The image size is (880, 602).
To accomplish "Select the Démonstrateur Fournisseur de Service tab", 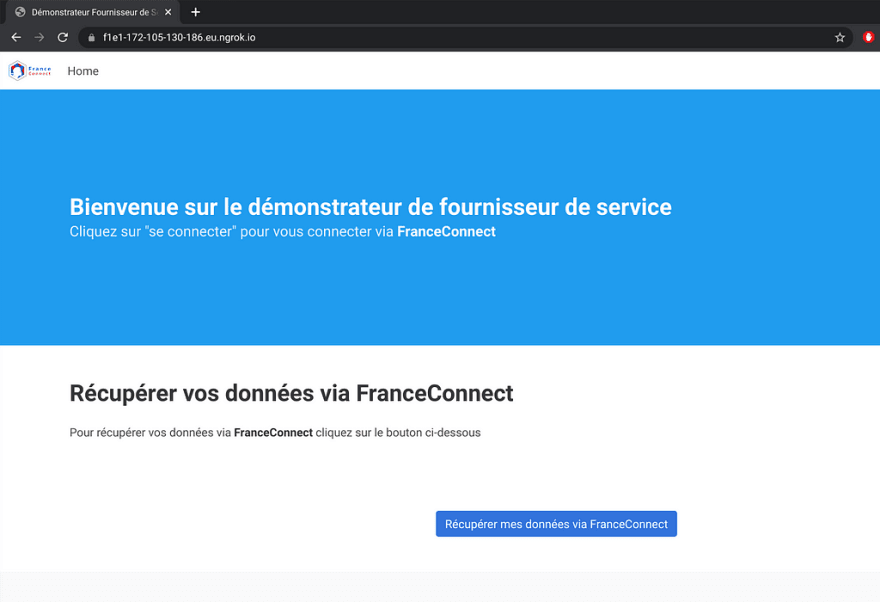I will click(93, 12).
